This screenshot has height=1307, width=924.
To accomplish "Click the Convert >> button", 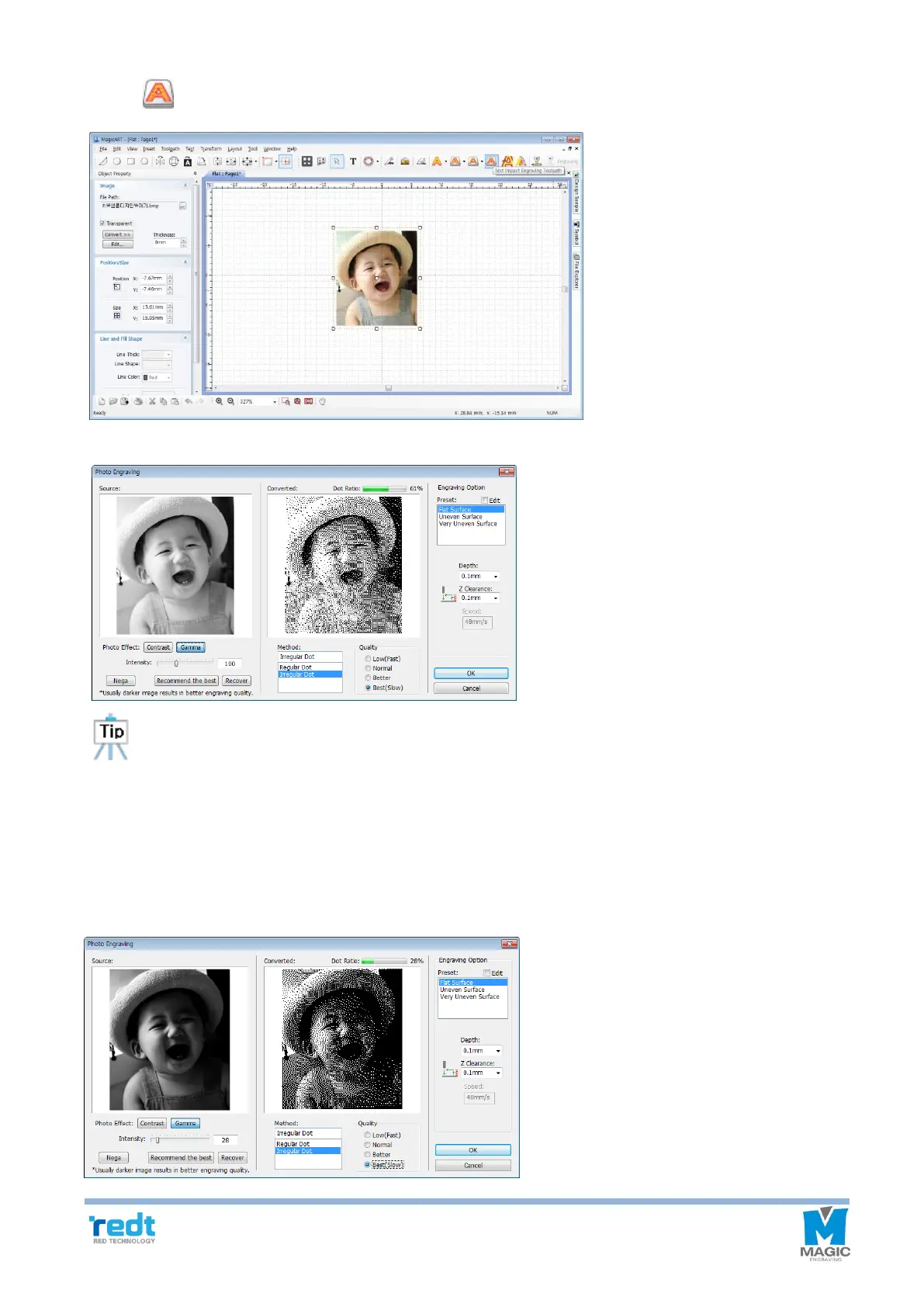I will click(118, 234).
